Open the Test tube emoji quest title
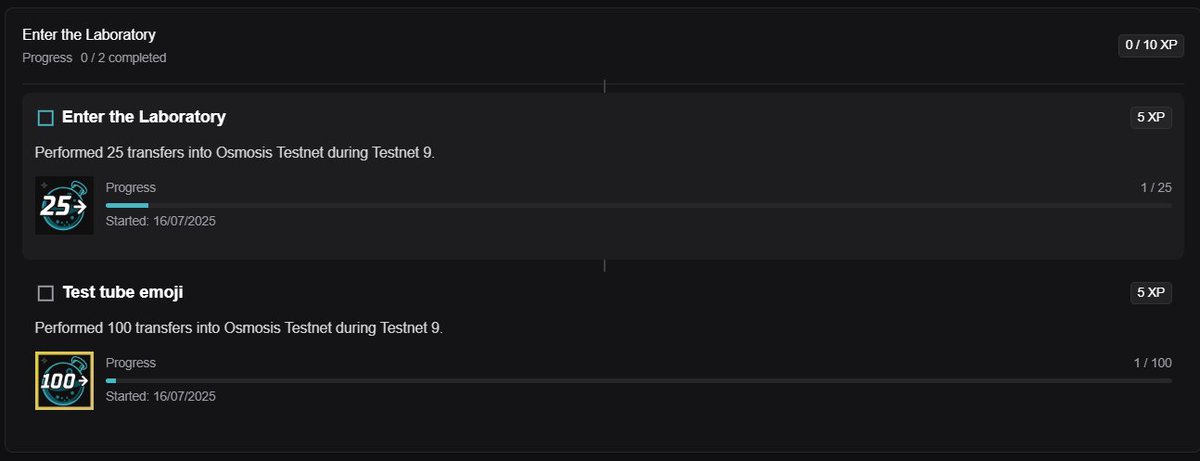This screenshot has width=1200, height=461. [x=122, y=292]
